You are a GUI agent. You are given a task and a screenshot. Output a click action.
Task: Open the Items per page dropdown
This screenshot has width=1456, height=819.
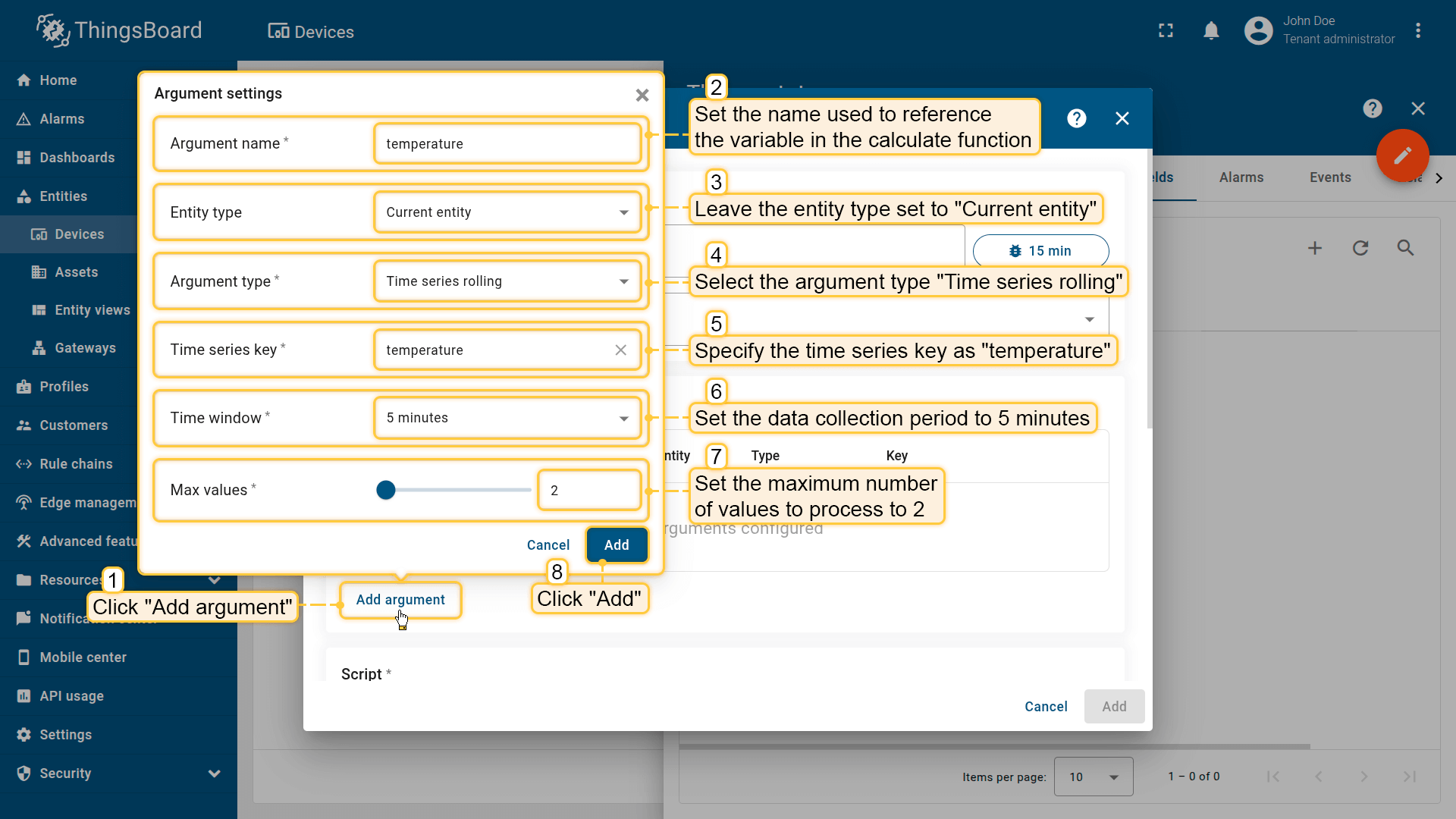pyautogui.click(x=1093, y=777)
